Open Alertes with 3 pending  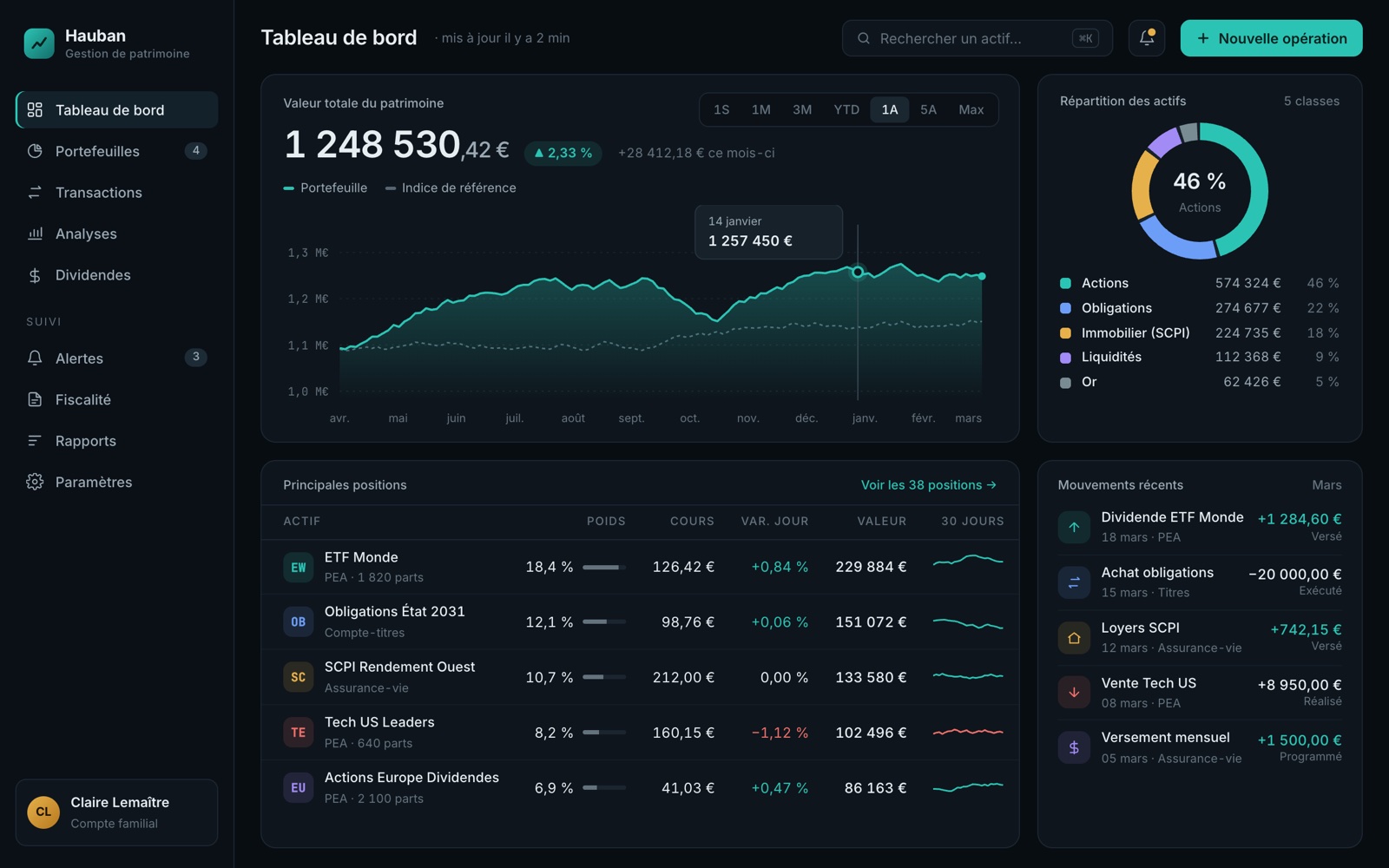pos(117,358)
